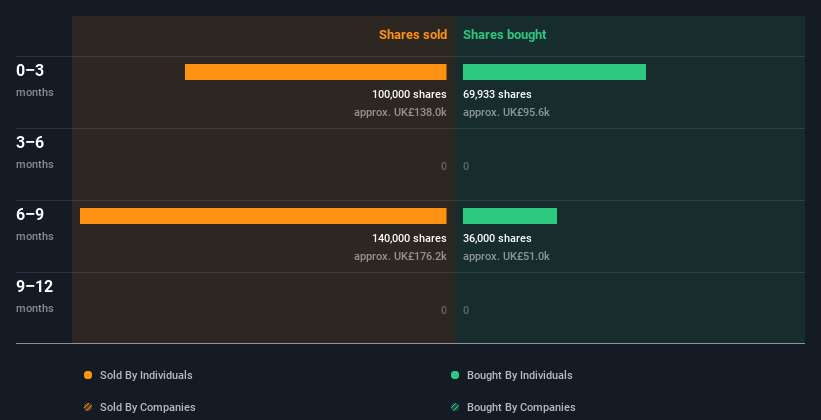Select the Sold By Individuals legend label

point(146,375)
